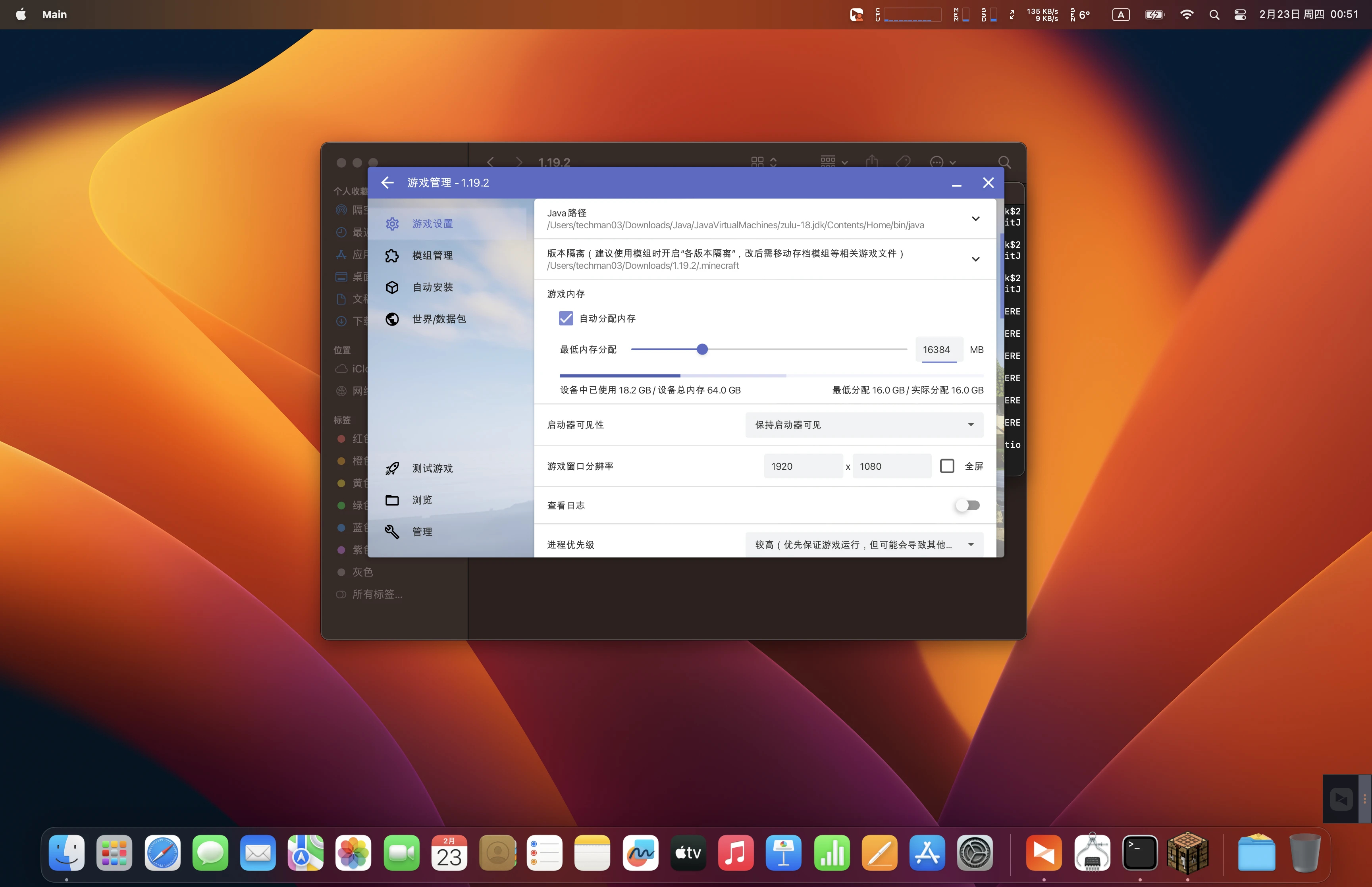Click the 最低内存分配 slider handle
Screen dimensions: 1372x887
coord(702,349)
